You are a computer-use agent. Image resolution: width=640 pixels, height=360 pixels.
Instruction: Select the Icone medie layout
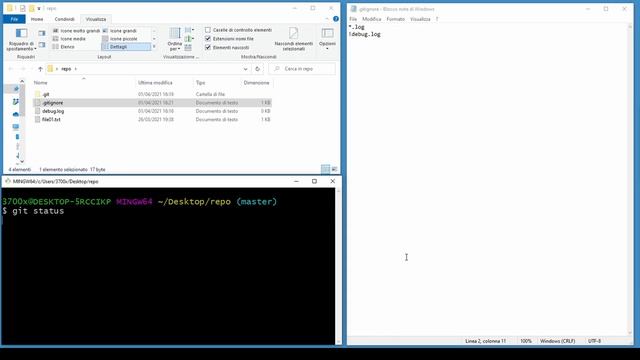69,39
